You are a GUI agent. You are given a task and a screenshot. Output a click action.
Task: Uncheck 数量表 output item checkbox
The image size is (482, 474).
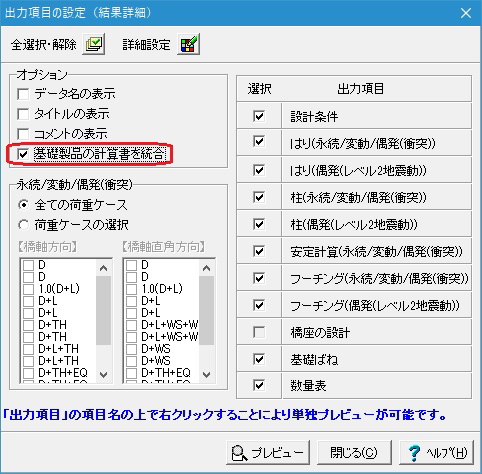point(259,386)
